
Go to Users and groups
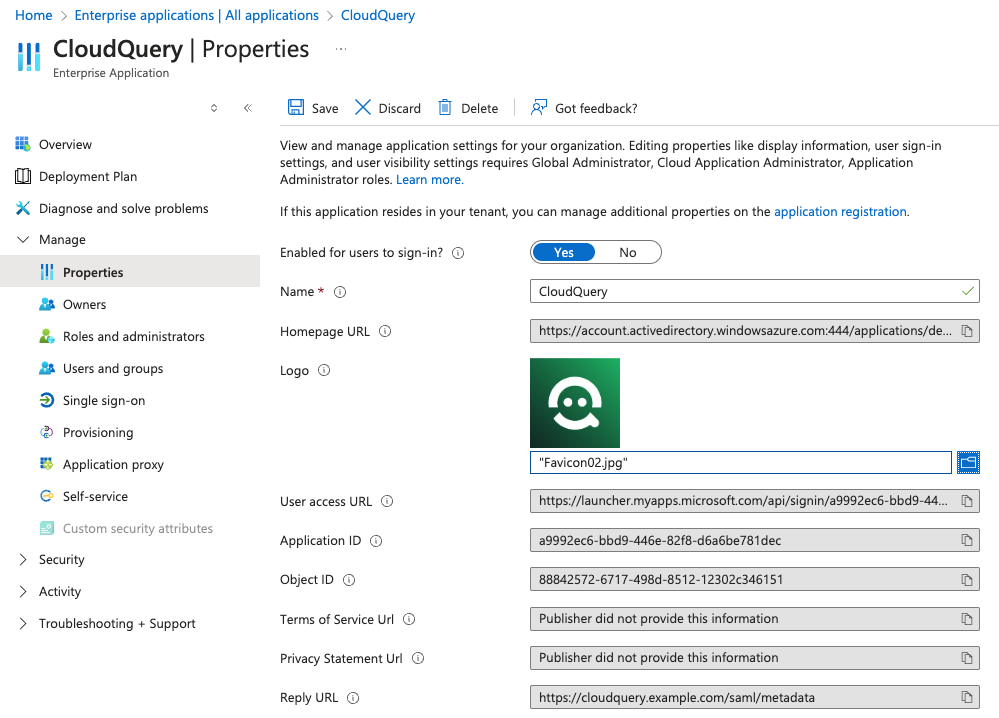(112, 369)
